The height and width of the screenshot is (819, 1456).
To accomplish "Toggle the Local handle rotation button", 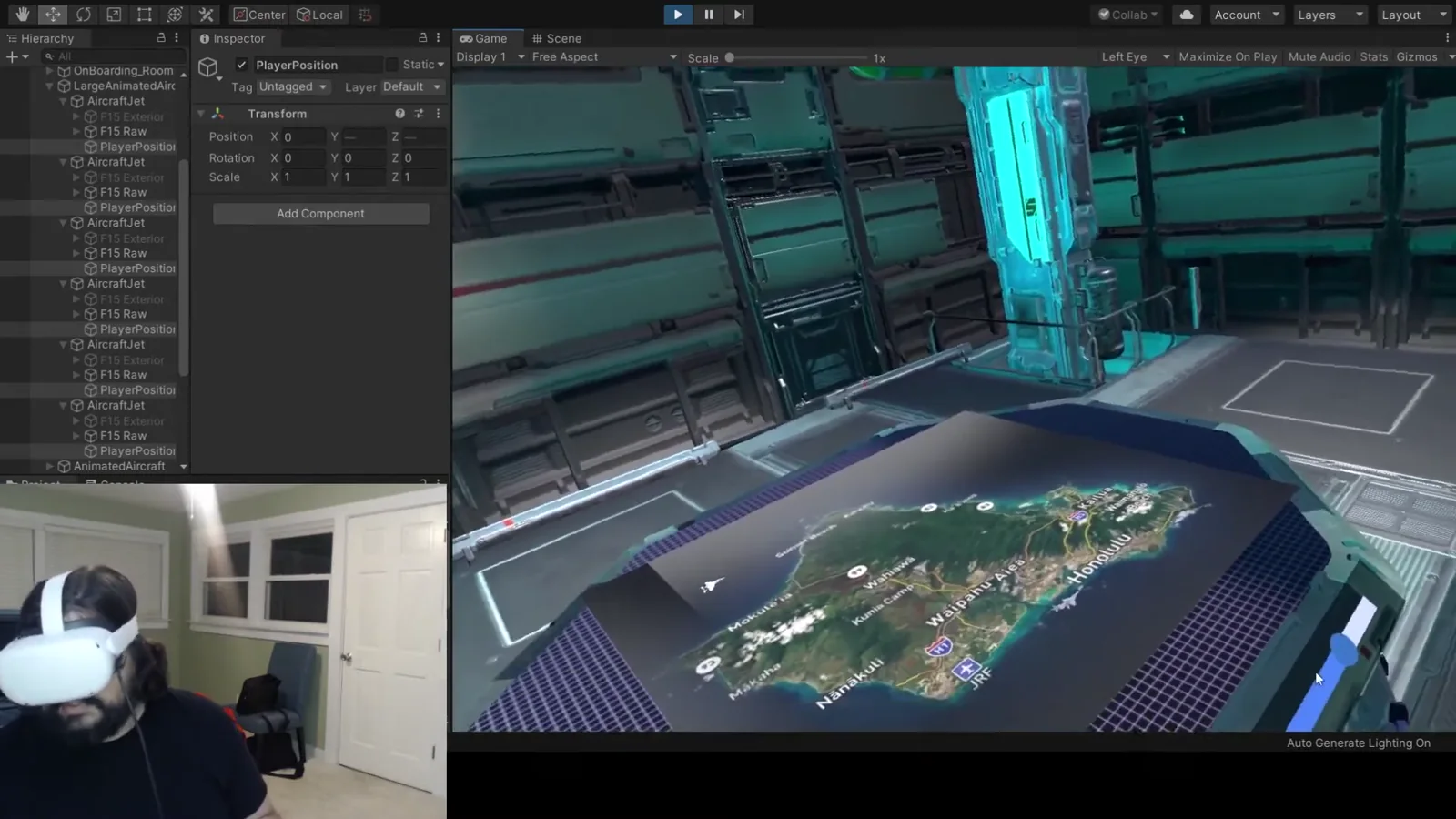I will click(320, 15).
